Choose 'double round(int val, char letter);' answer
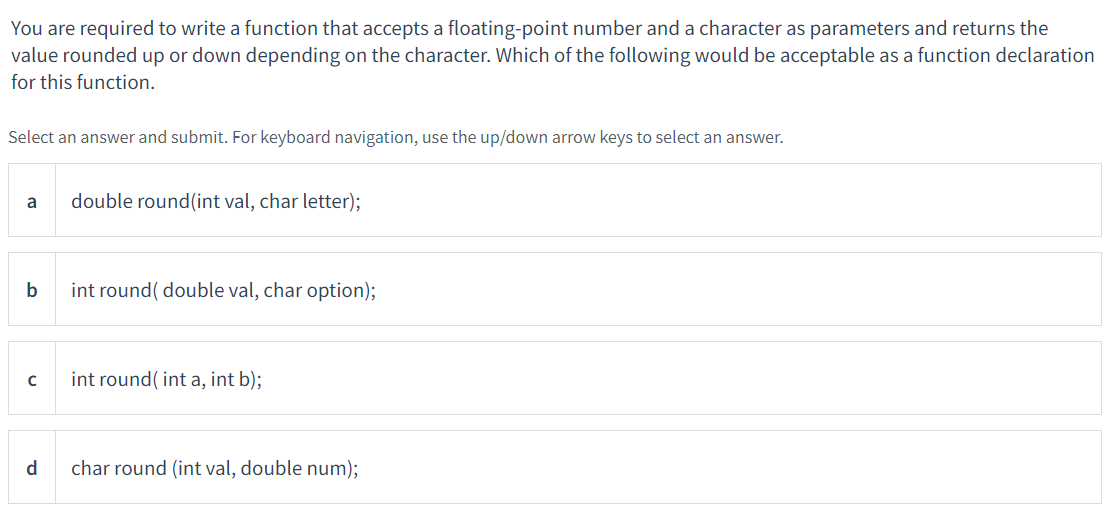The height and width of the screenshot is (505, 1117). [216, 202]
